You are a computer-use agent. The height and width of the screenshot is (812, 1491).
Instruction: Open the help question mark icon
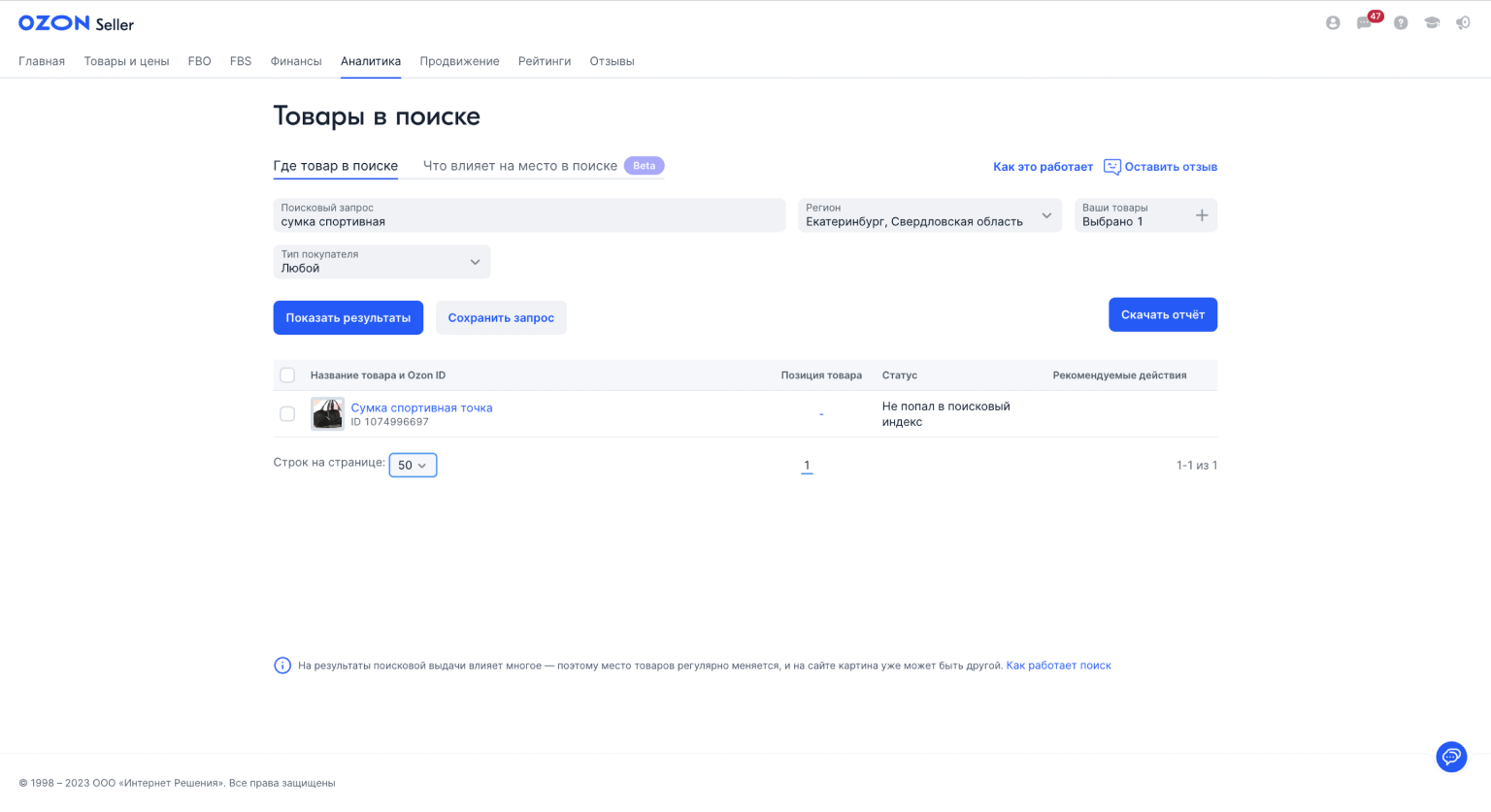point(1401,23)
